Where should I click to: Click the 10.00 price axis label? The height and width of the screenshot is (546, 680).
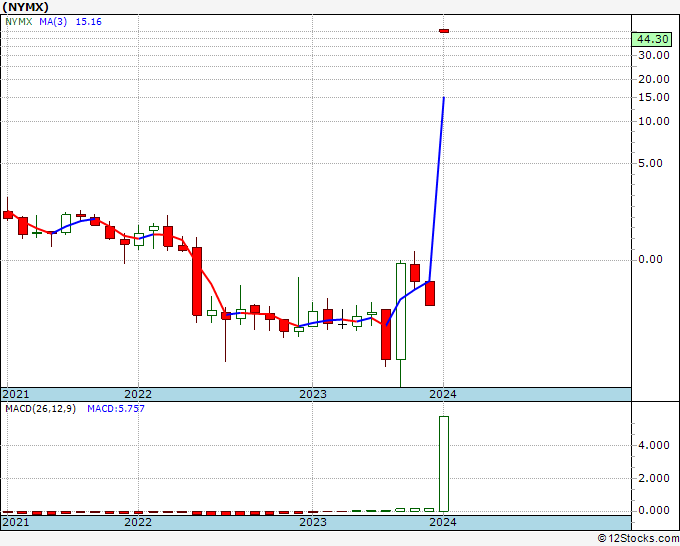(x=654, y=121)
